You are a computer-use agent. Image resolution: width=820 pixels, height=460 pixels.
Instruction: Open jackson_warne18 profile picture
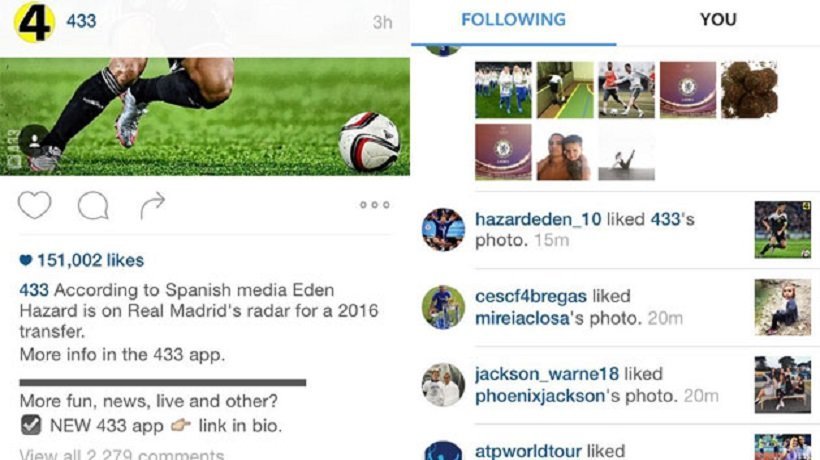coord(443,385)
